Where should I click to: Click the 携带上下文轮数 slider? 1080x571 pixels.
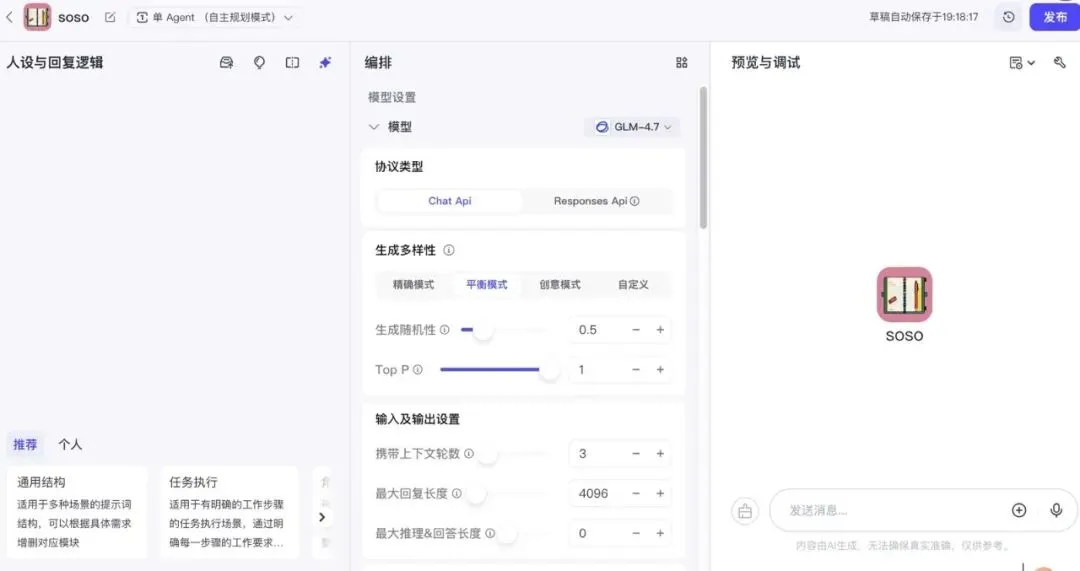pyautogui.click(x=515, y=454)
